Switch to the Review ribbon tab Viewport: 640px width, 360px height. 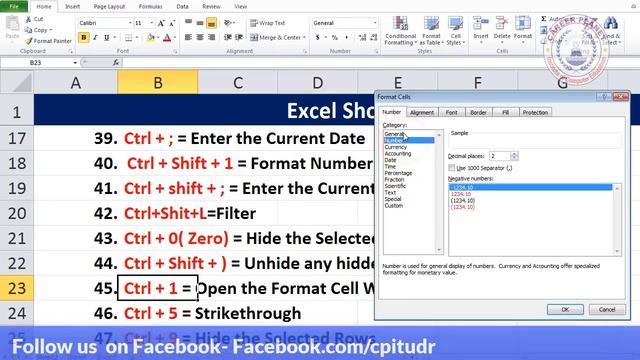[x=211, y=7]
